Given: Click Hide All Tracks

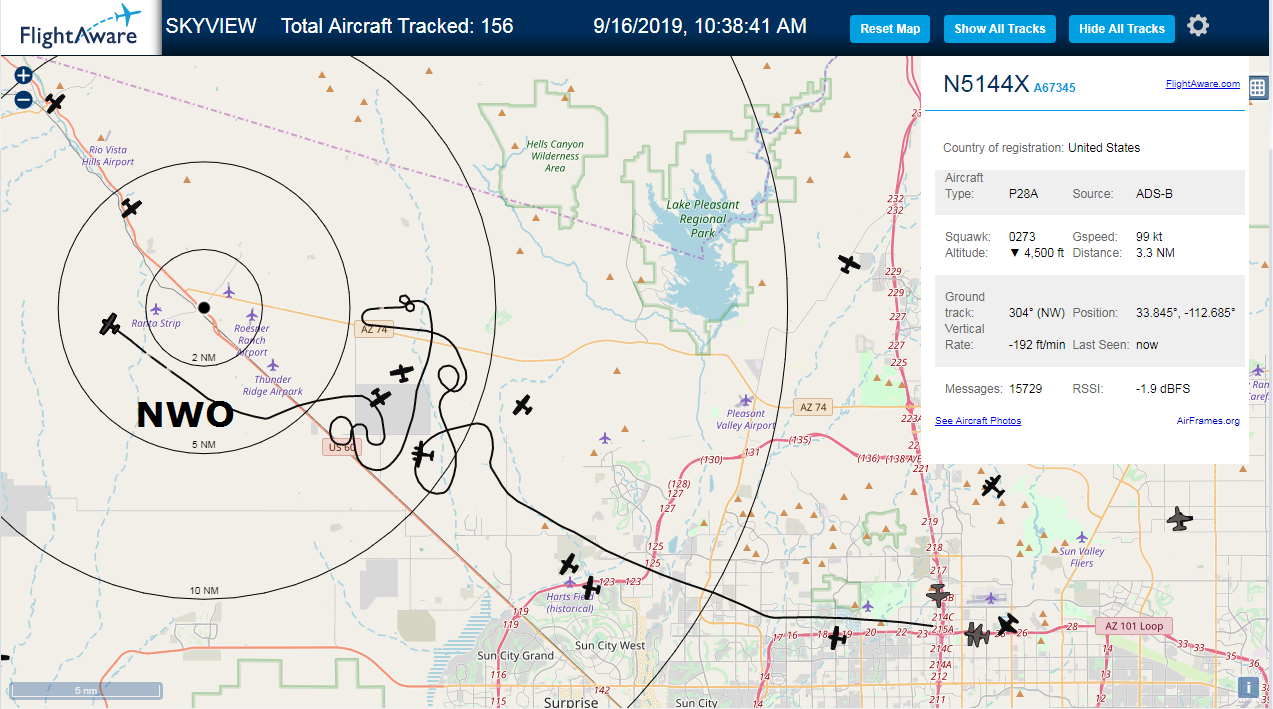Looking at the screenshot, I should [1122, 29].
